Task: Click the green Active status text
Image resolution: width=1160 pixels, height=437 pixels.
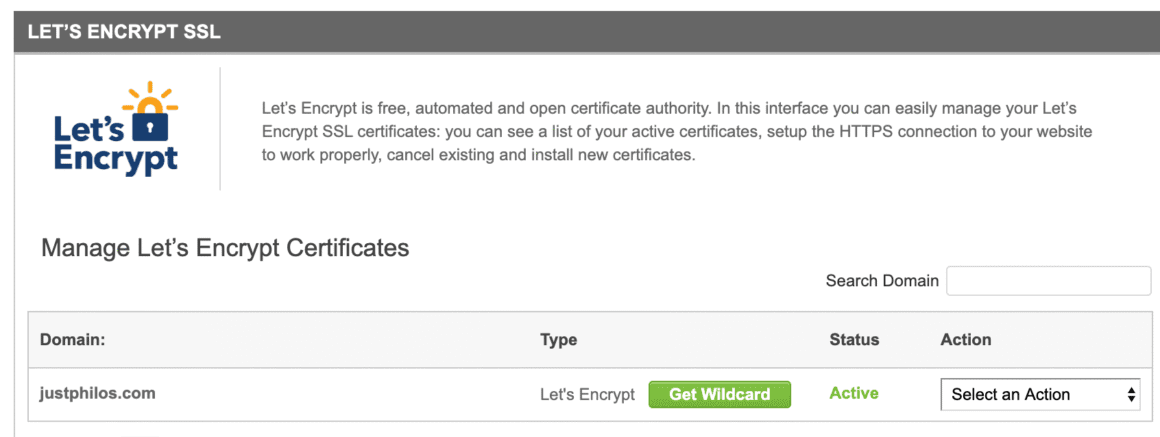Action: [x=853, y=394]
